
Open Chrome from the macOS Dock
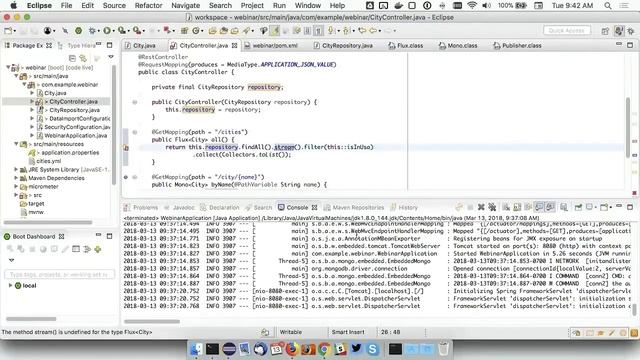[324, 349]
